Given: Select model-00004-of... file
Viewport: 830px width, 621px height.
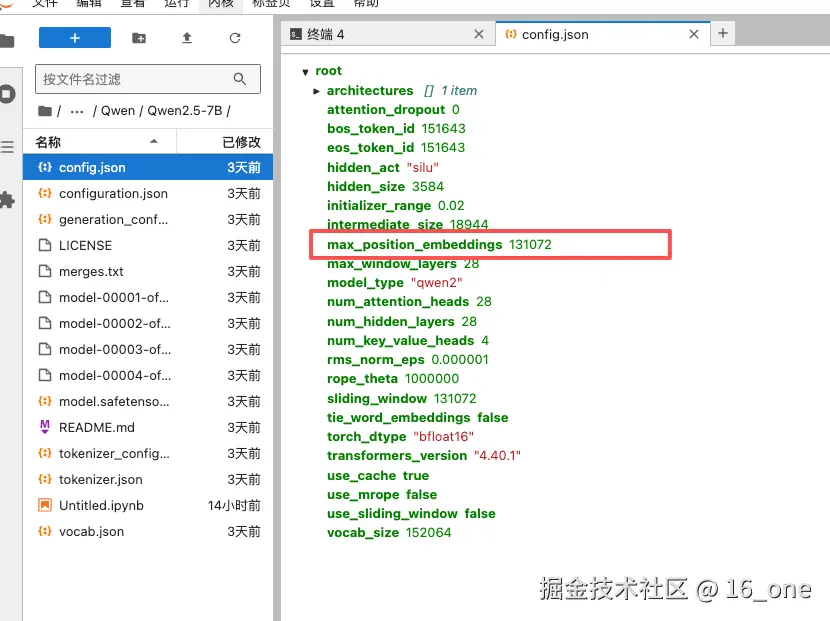Looking at the screenshot, I should pyautogui.click(x=148, y=375).
